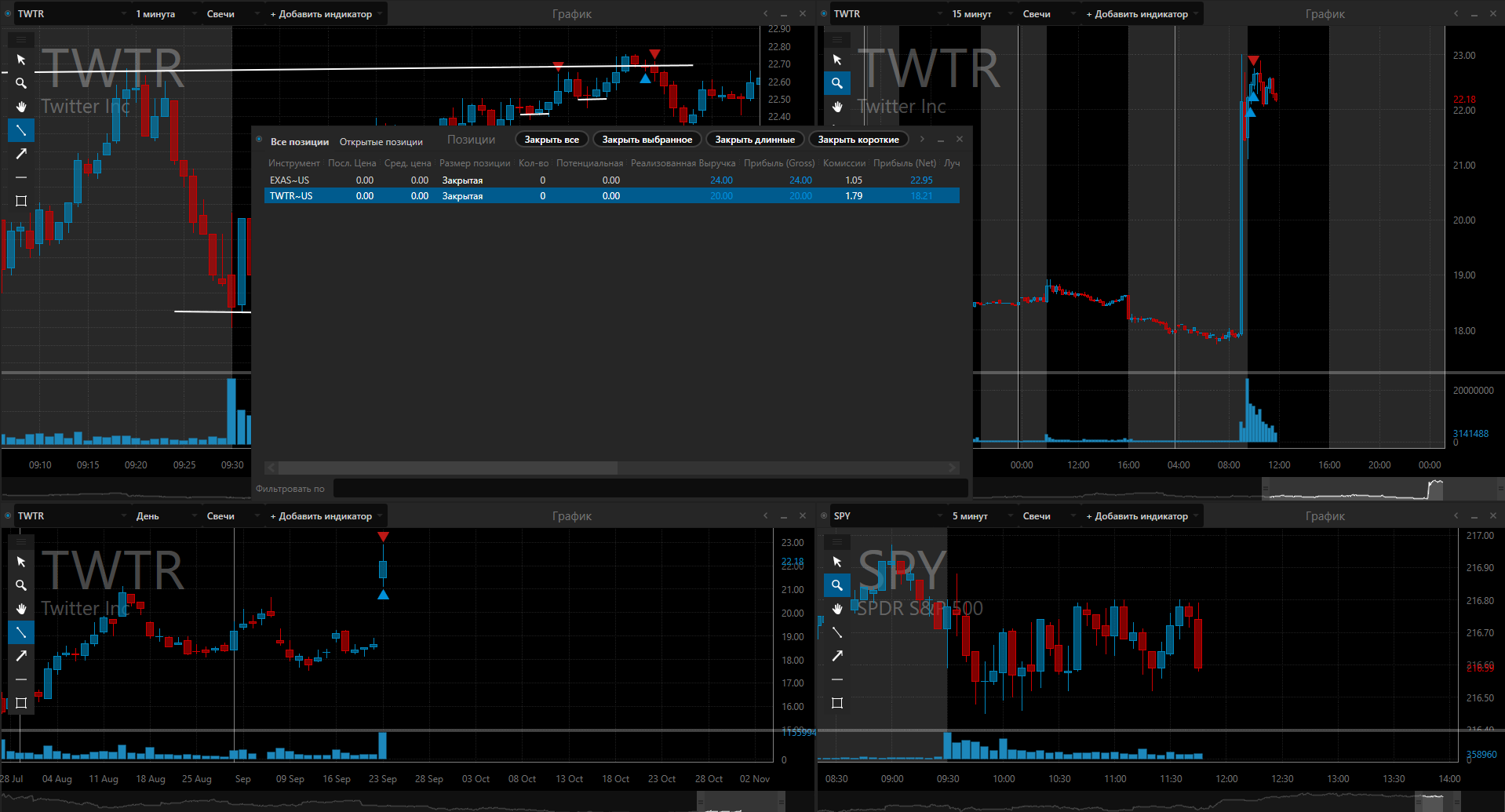Click 'Закрыть длинные' button
The image size is (1505, 812).
pyautogui.click(x=755, y=140)
